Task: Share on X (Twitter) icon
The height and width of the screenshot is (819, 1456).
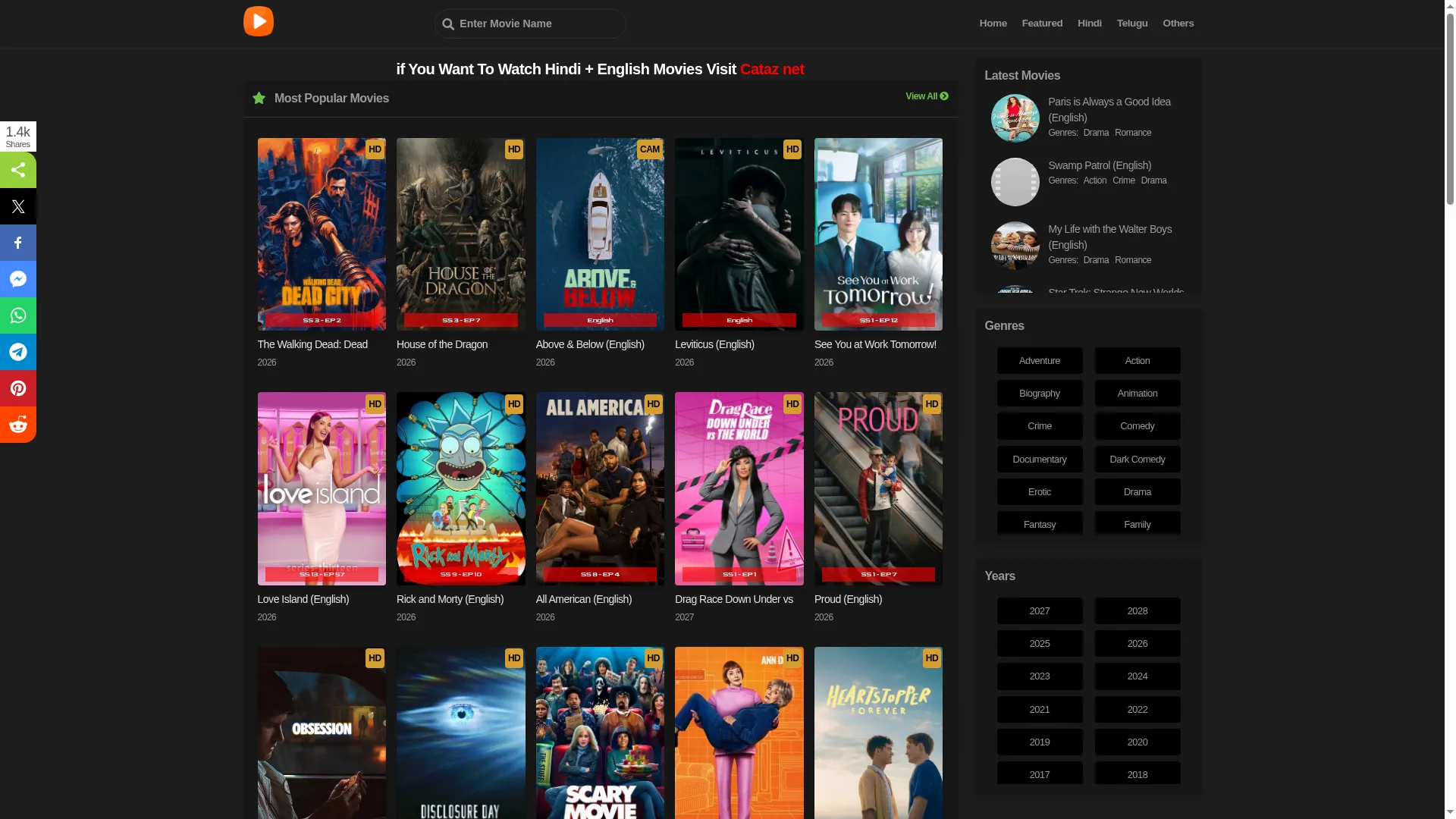Action: point(18,206)
